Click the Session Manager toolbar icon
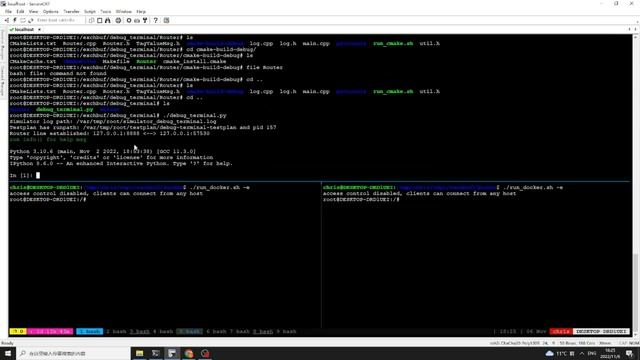This screenshot has width=640, height=360. click(7, 20)
